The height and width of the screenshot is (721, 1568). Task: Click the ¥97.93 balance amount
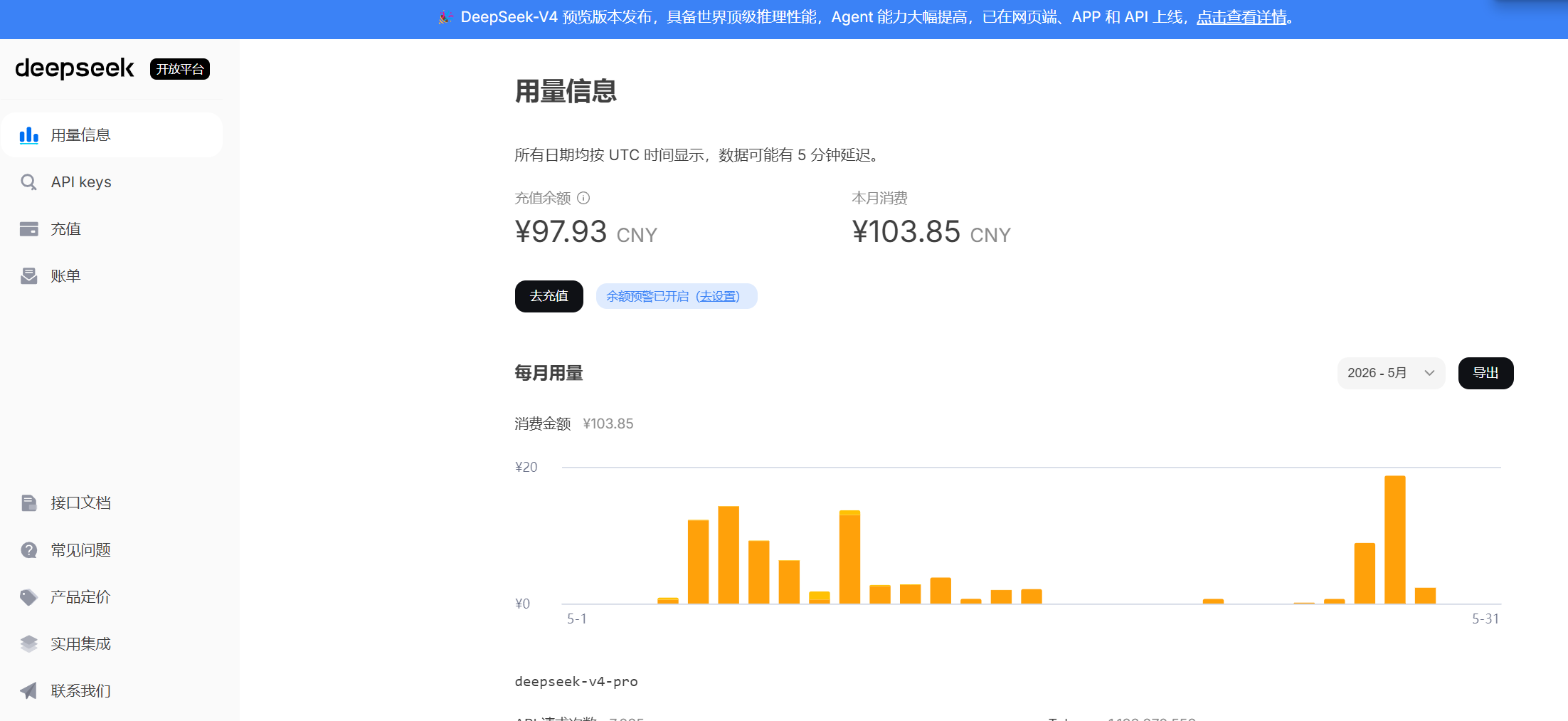coord(561,232)
